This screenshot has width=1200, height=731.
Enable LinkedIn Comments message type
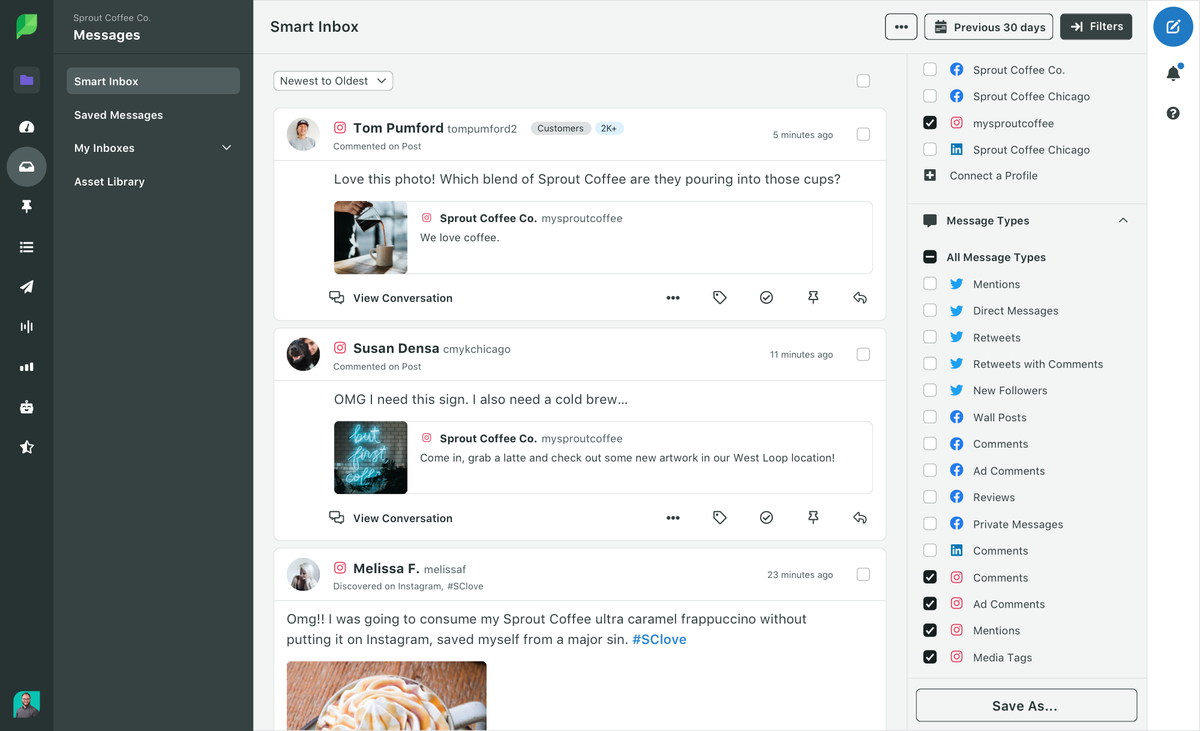coord(930,551)
